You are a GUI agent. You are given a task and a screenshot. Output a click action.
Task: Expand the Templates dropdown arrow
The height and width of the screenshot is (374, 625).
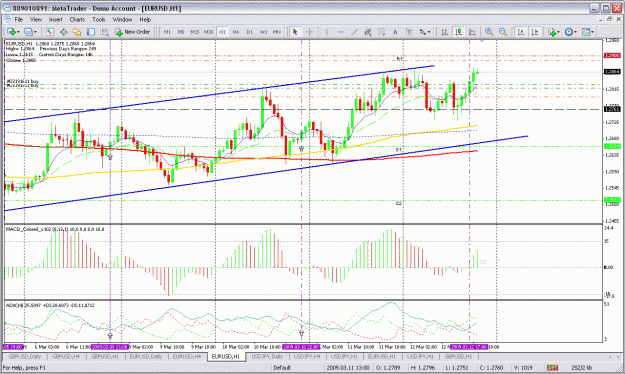point(592,32)
